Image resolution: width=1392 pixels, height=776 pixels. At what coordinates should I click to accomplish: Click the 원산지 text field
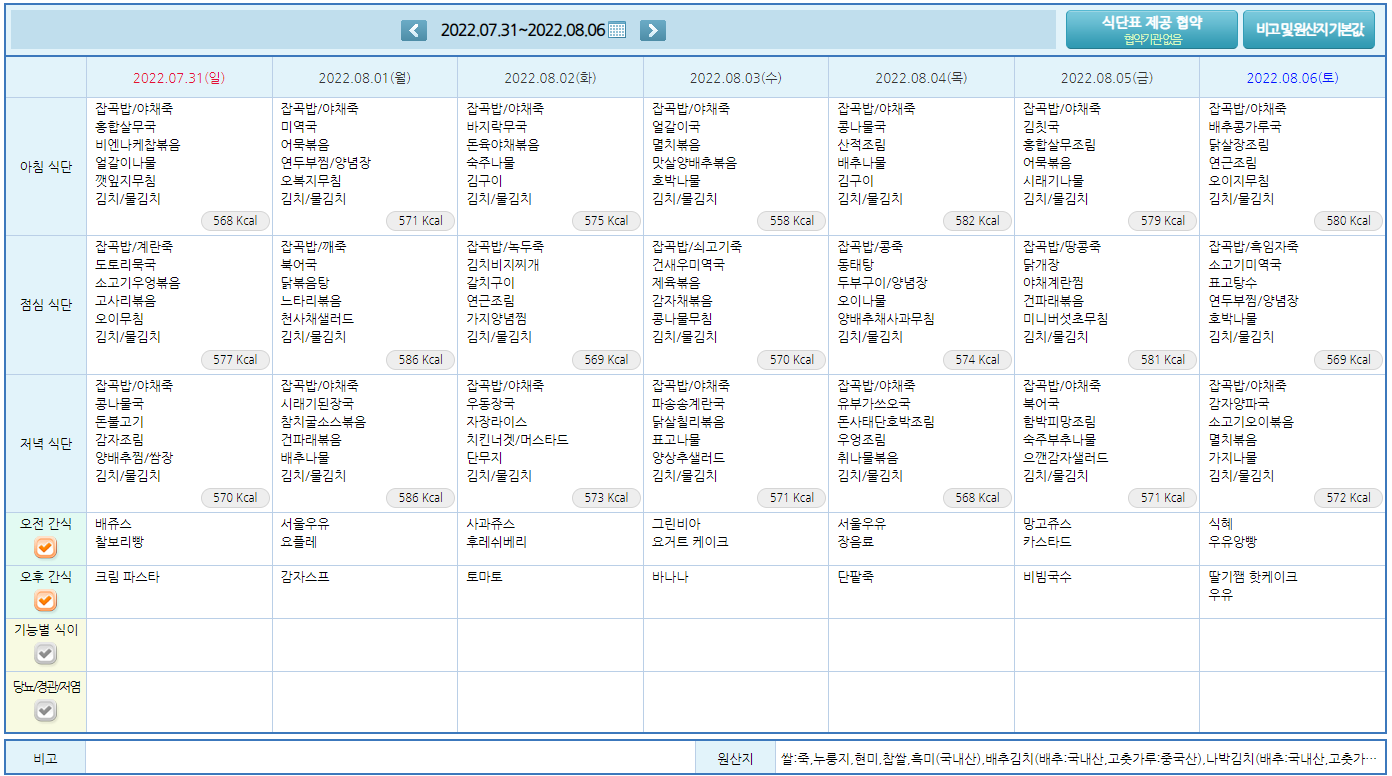1081,759
